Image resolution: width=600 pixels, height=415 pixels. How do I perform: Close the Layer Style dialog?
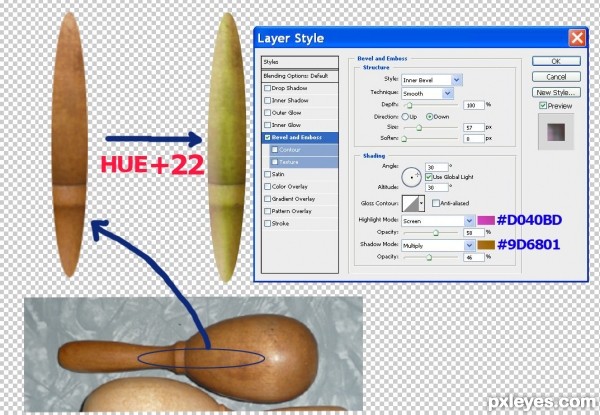tap(577, 38)
